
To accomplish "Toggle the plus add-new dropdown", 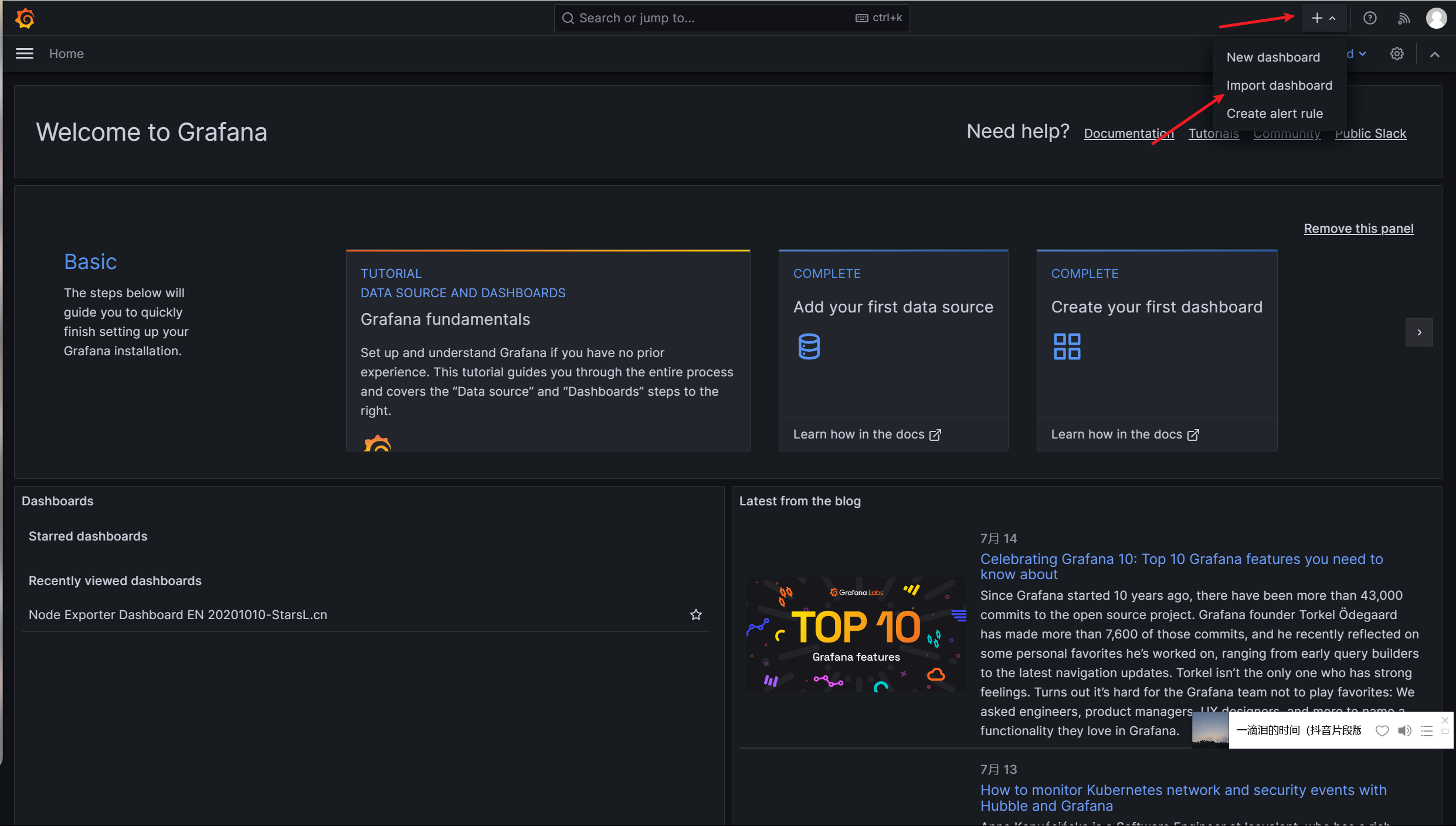I will (1323, 18).
